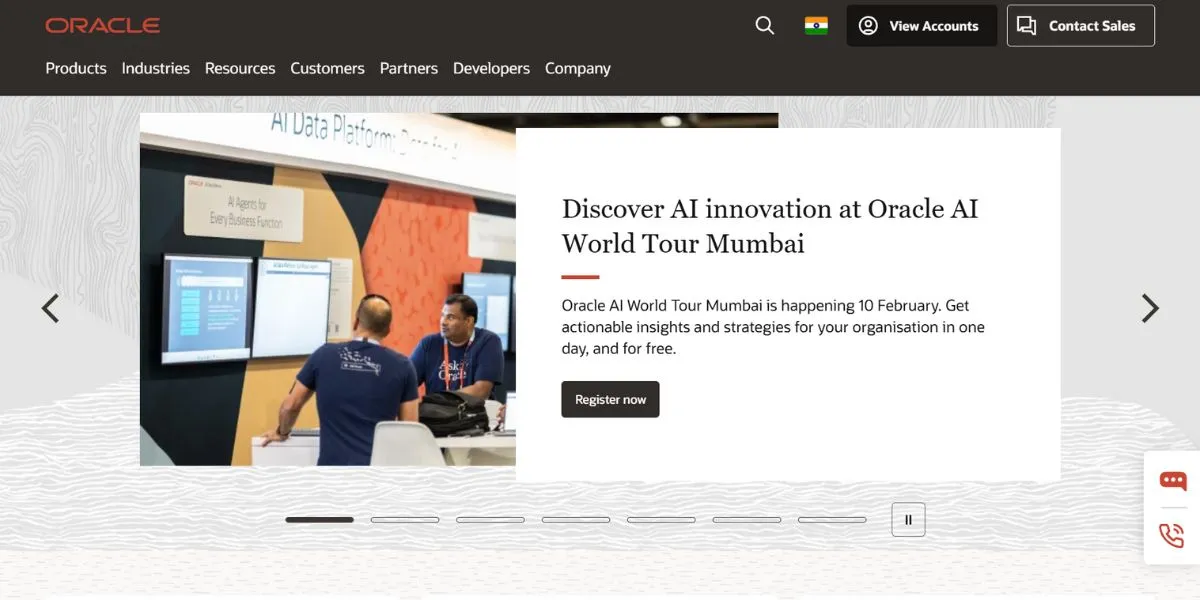Open the search magnifier icon
Viewport: 1200px width, 600px height.
click(765, 26)
